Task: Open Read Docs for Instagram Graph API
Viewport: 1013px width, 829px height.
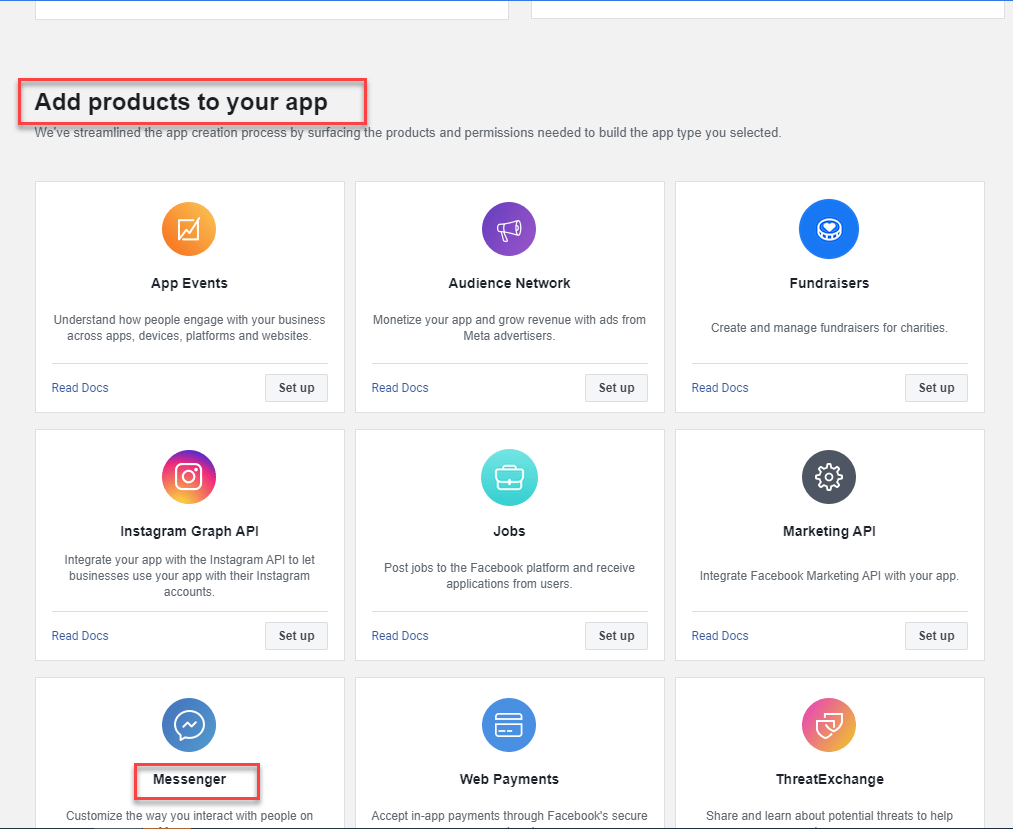Action: click(80, 636)
